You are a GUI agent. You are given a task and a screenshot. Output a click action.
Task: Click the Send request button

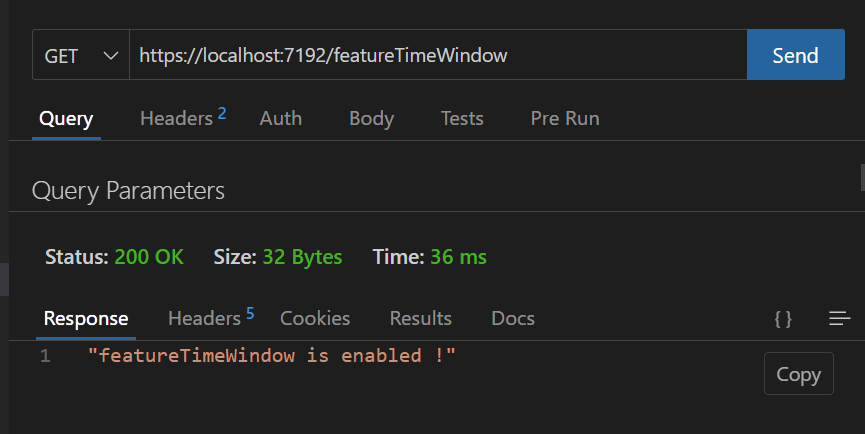(795, 55)
